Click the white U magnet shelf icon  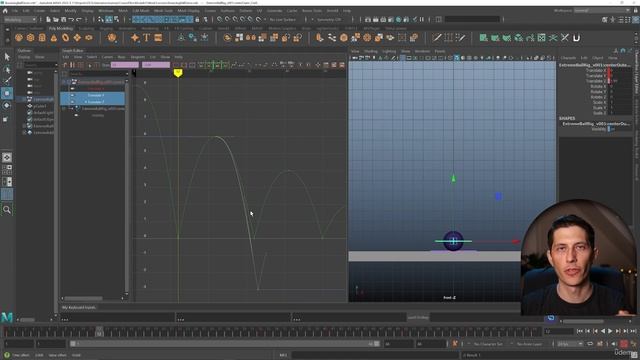click(x=576, y=38)
